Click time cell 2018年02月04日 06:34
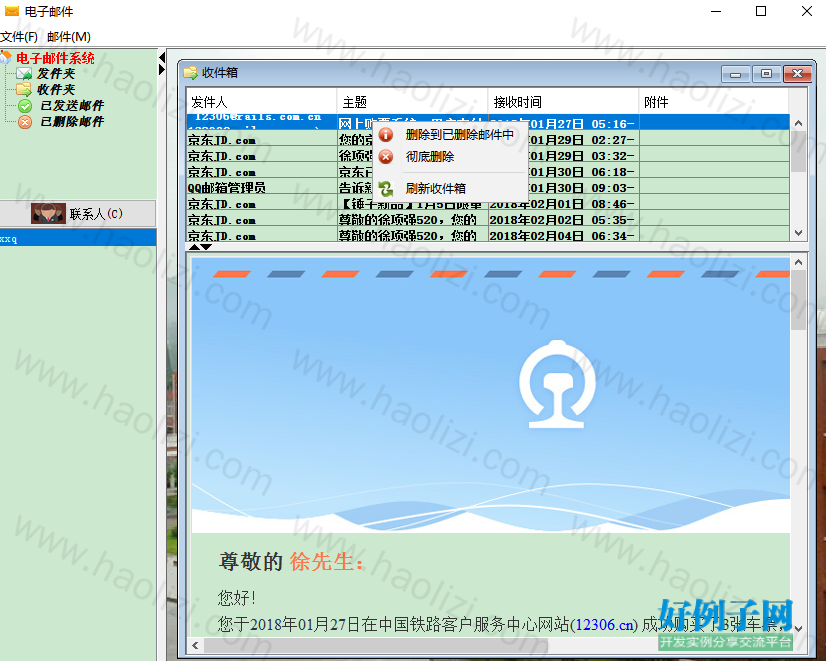 [x=563, y=235]
